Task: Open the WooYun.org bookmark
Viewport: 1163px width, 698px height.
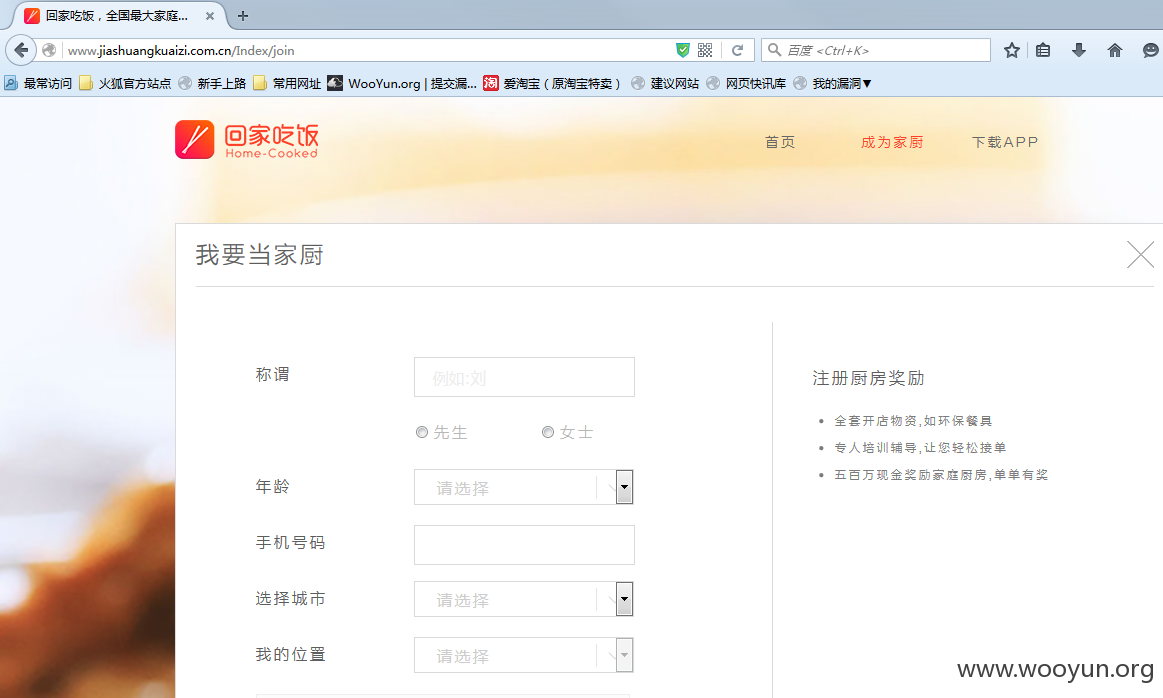Action: coord(402,83)
